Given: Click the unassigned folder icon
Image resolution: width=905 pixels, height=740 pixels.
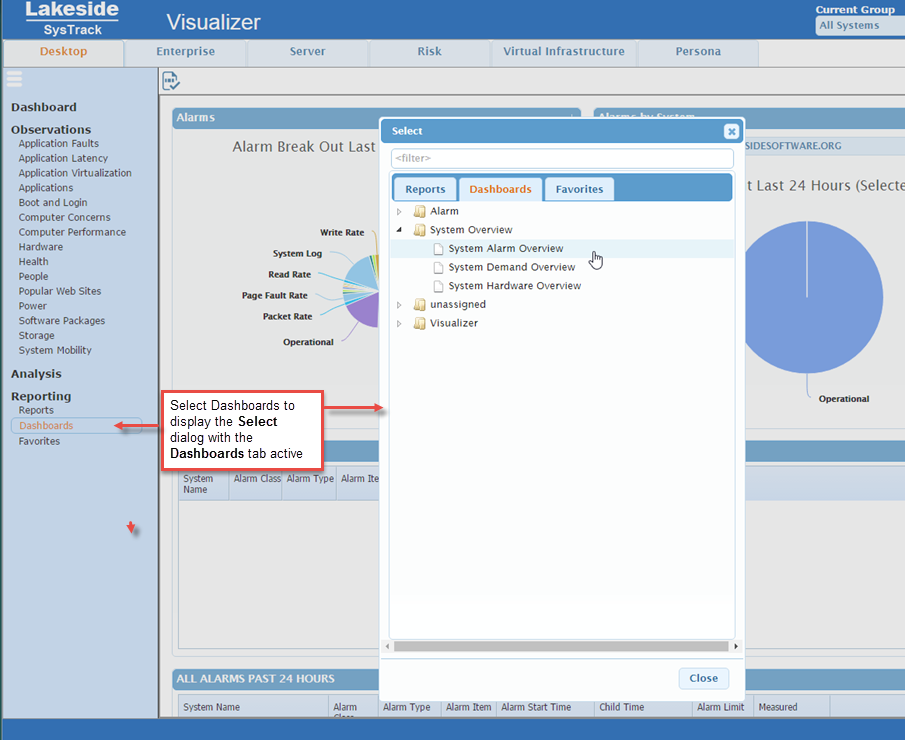Looking at the screenshot, I should point(420,304).
